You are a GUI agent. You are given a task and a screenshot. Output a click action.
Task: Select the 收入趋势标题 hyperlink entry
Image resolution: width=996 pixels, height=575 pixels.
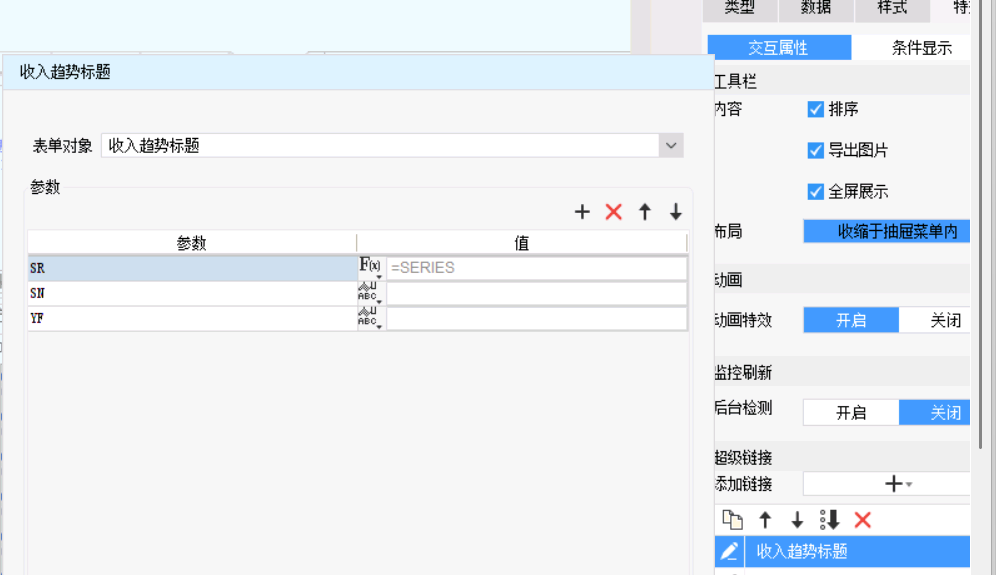857,551
